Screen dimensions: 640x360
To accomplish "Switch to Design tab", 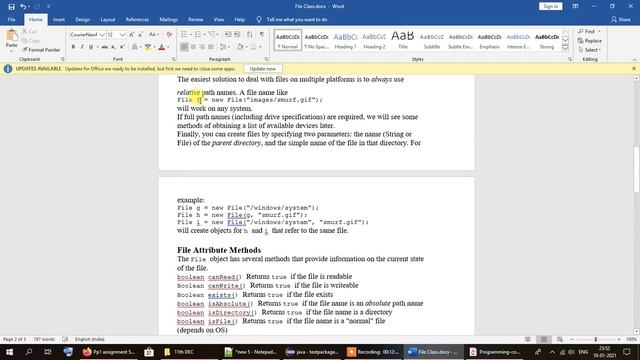I will 82,20.
